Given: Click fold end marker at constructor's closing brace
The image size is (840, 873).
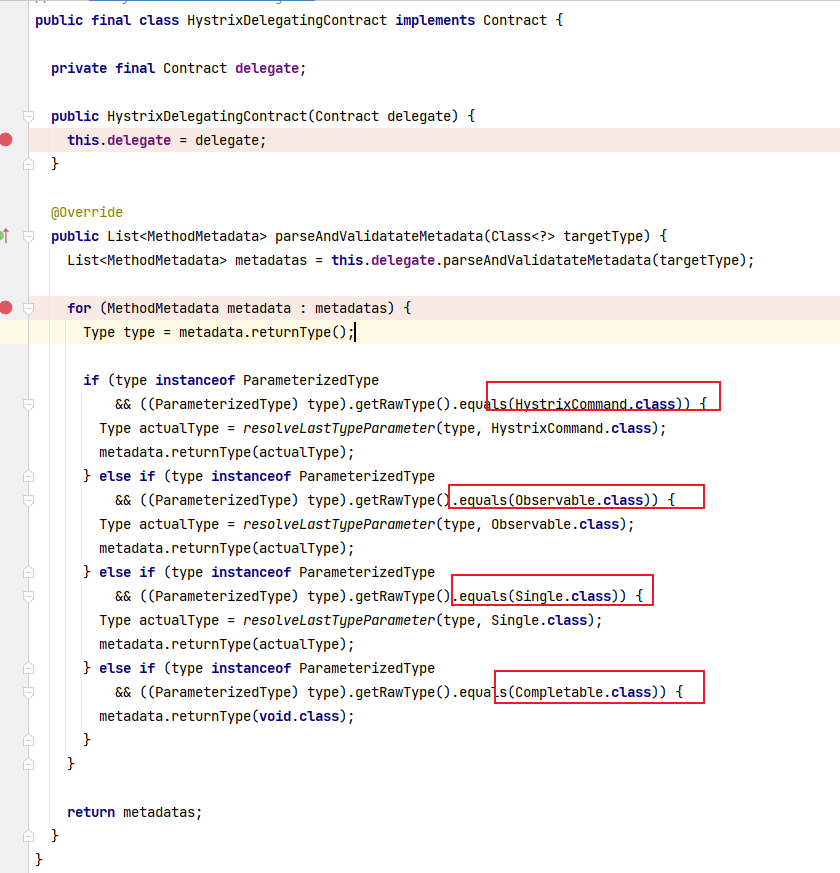Looking at the screenshot, I should coord(28,164).
